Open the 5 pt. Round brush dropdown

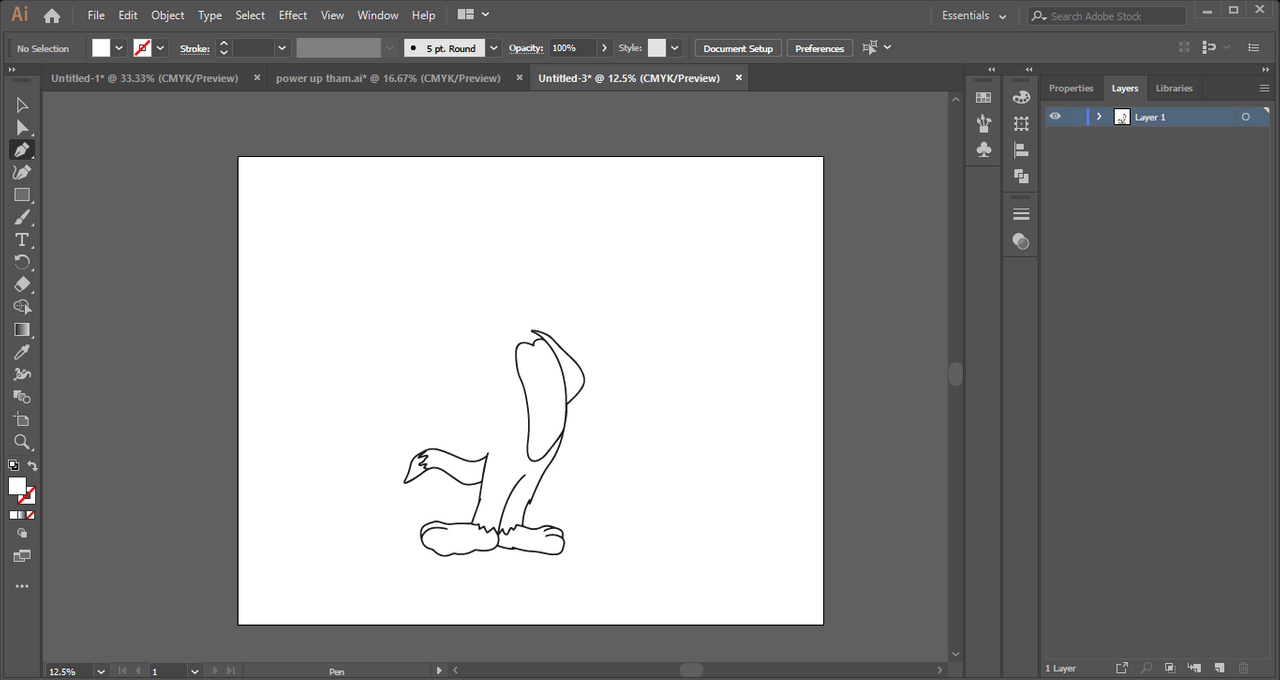[x=493, y=48]
